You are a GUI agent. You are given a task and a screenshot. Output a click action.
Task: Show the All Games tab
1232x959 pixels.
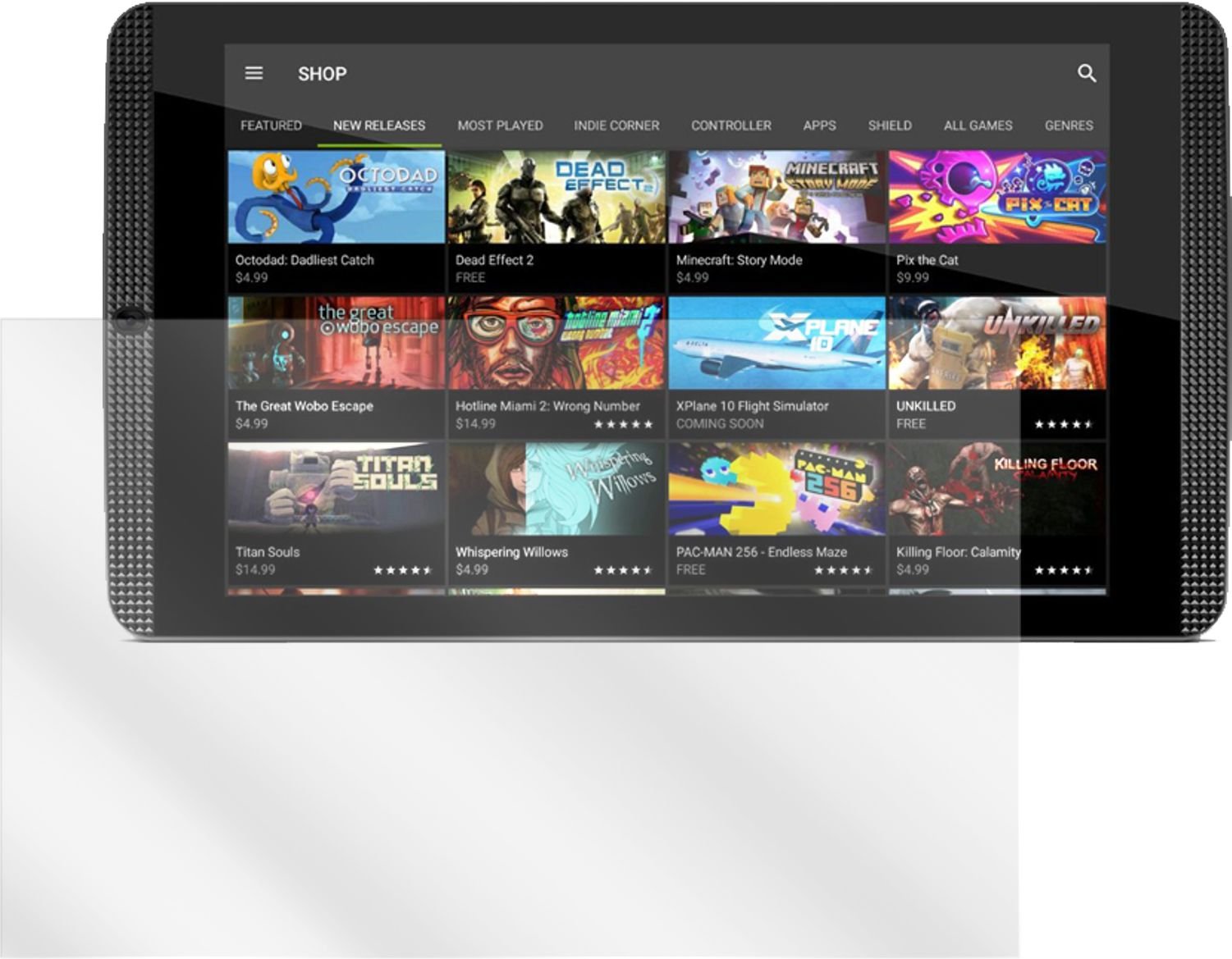[978, 126]
